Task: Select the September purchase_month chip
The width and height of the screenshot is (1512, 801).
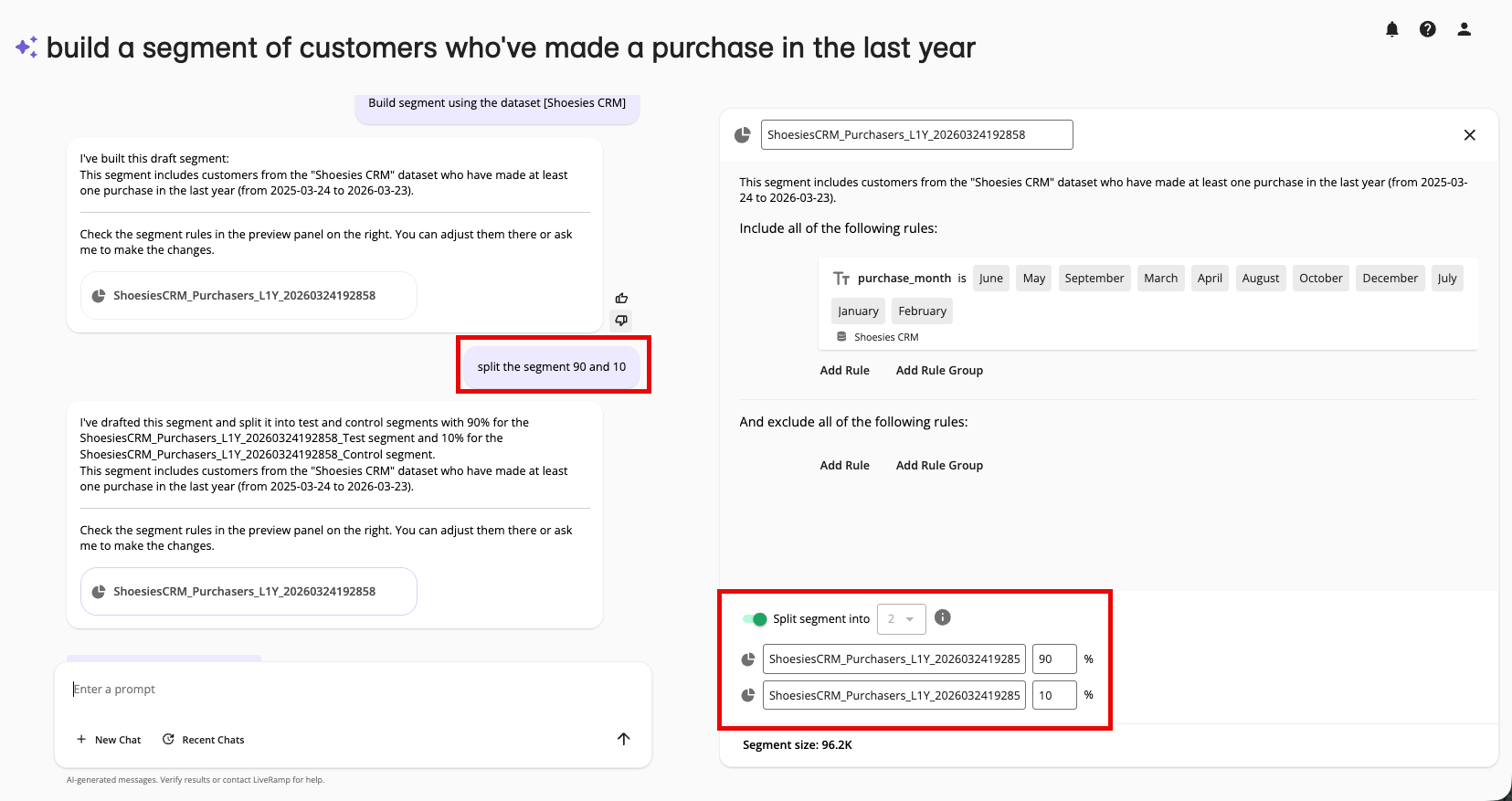Action: point(1094,279)
